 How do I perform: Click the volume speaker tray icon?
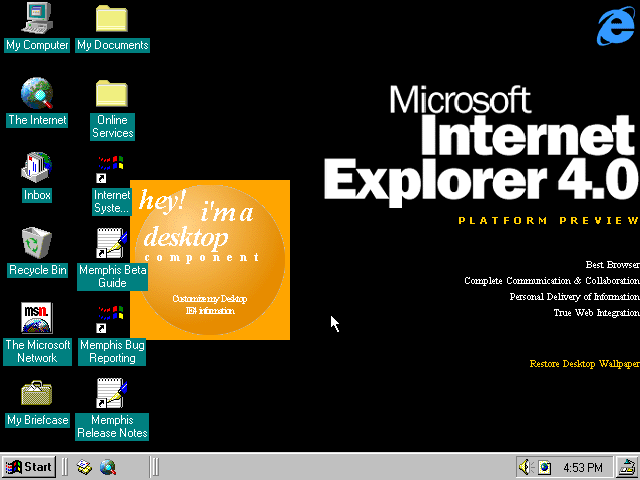(x=526, y=467)
